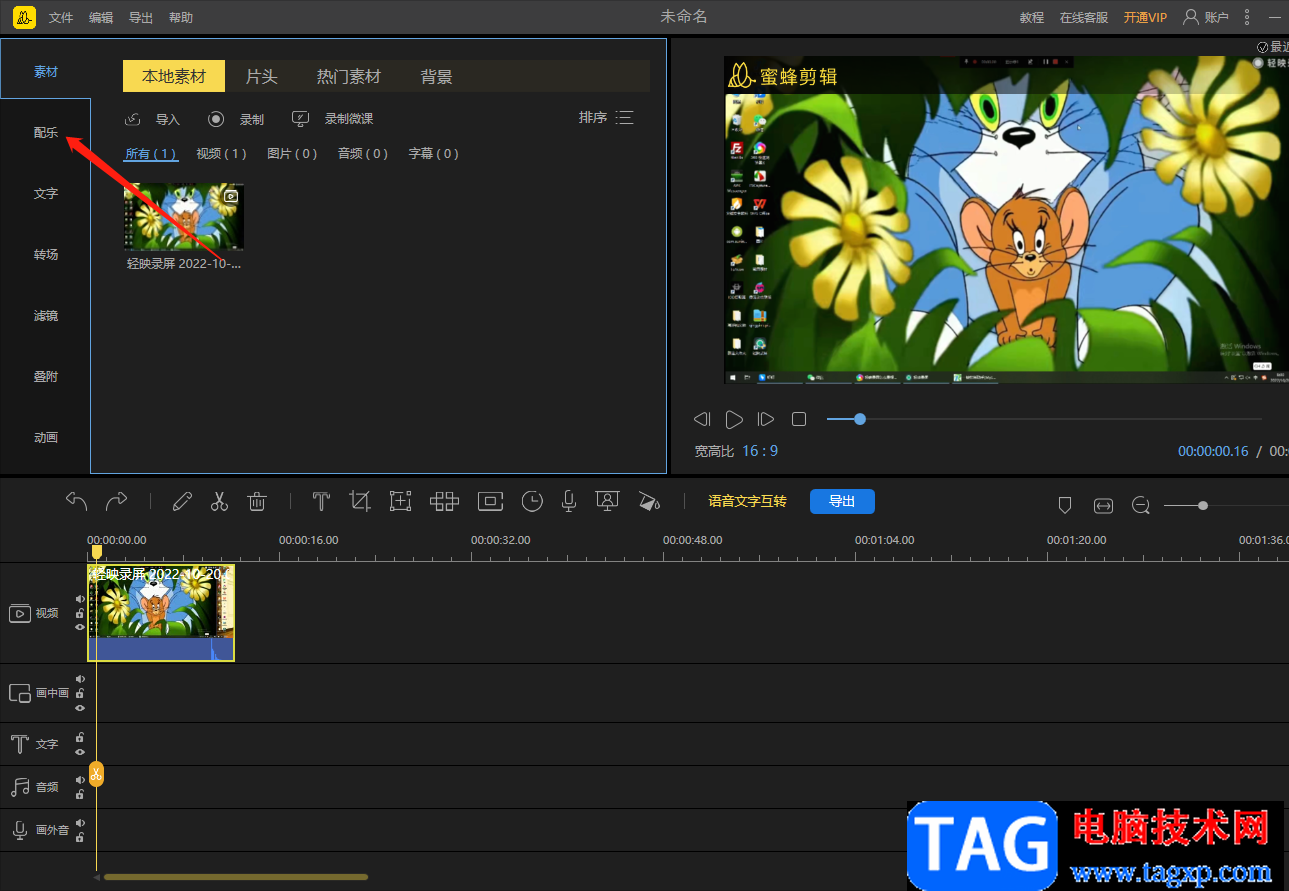1289x891 pixels.
Task: Select the 轻映录屏 media thumbnail
Action: click(184, 217)
